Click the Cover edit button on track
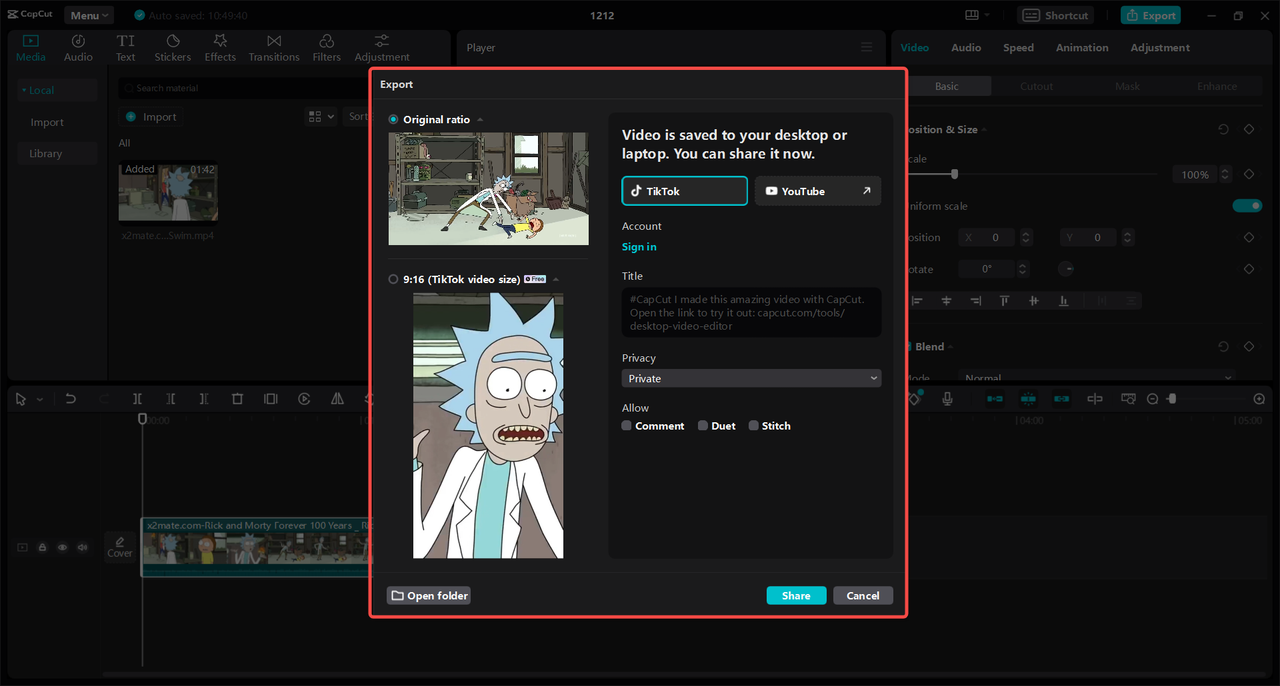The width and height of the screenshot is (1280, 686). (120, 546)
